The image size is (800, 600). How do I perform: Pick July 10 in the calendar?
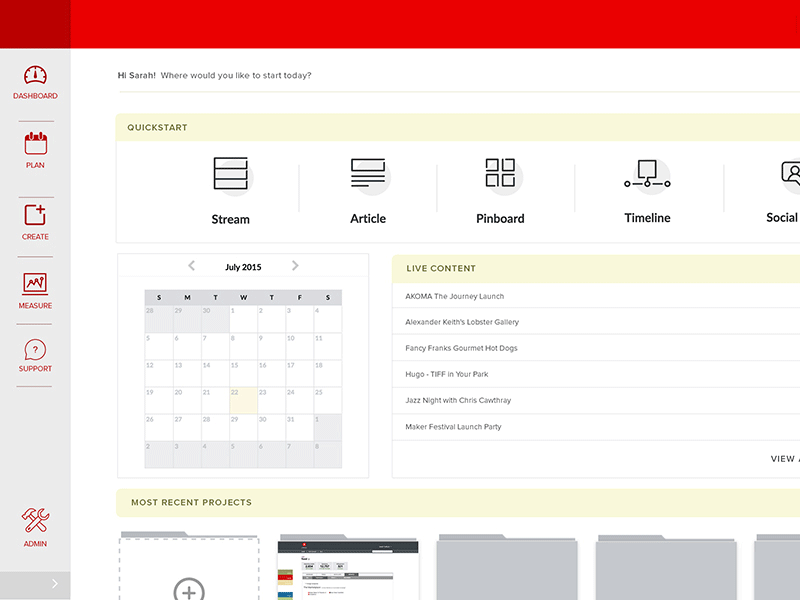point(299,346)
